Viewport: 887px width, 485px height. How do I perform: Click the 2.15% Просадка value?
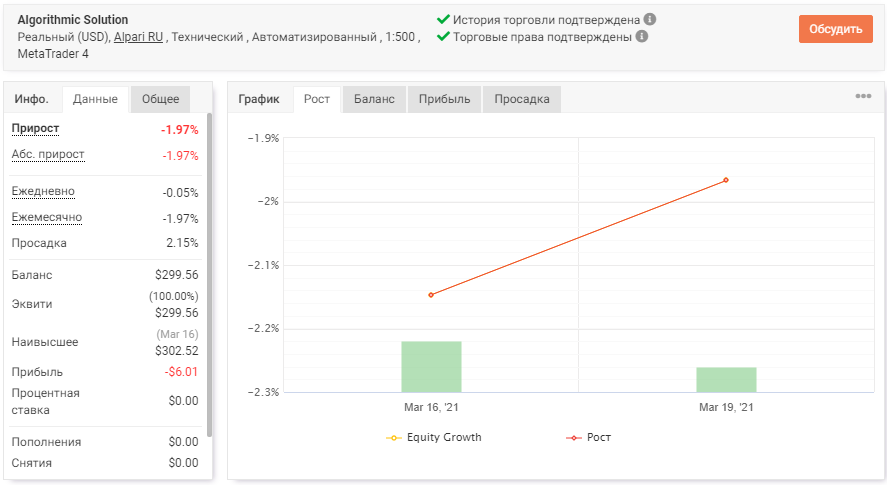coord(182,243)
